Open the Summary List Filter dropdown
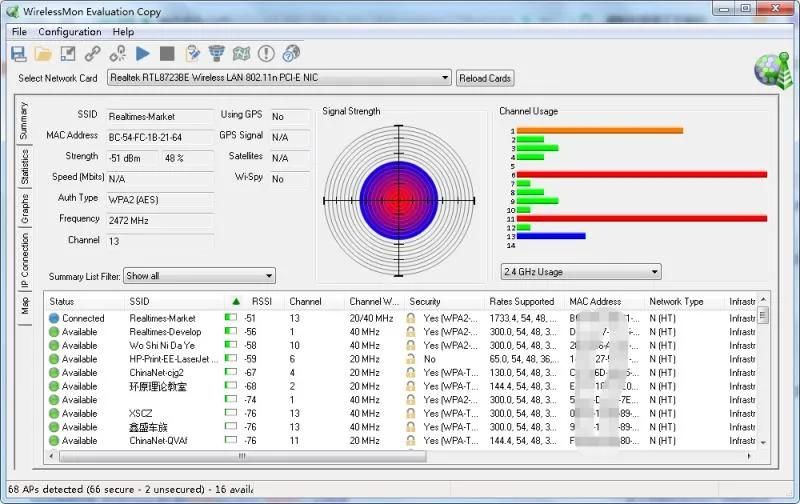The width and height of the screenshot is (800, 504). click(199, 276)
